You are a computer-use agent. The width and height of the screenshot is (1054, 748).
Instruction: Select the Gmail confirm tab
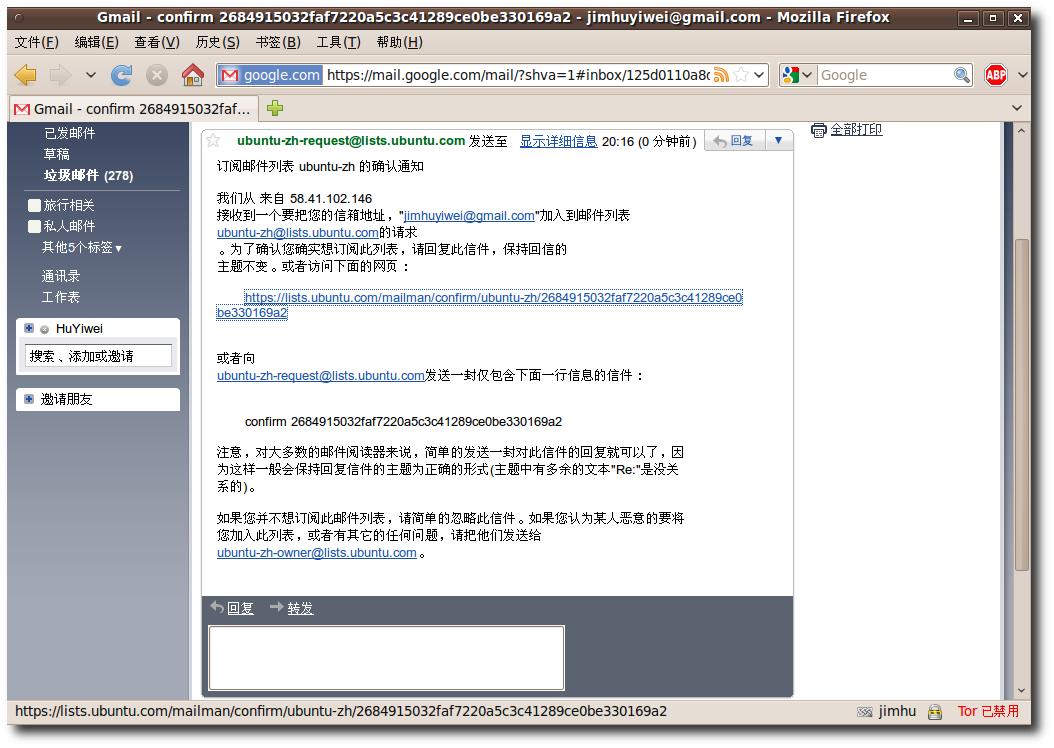[132, 109]
